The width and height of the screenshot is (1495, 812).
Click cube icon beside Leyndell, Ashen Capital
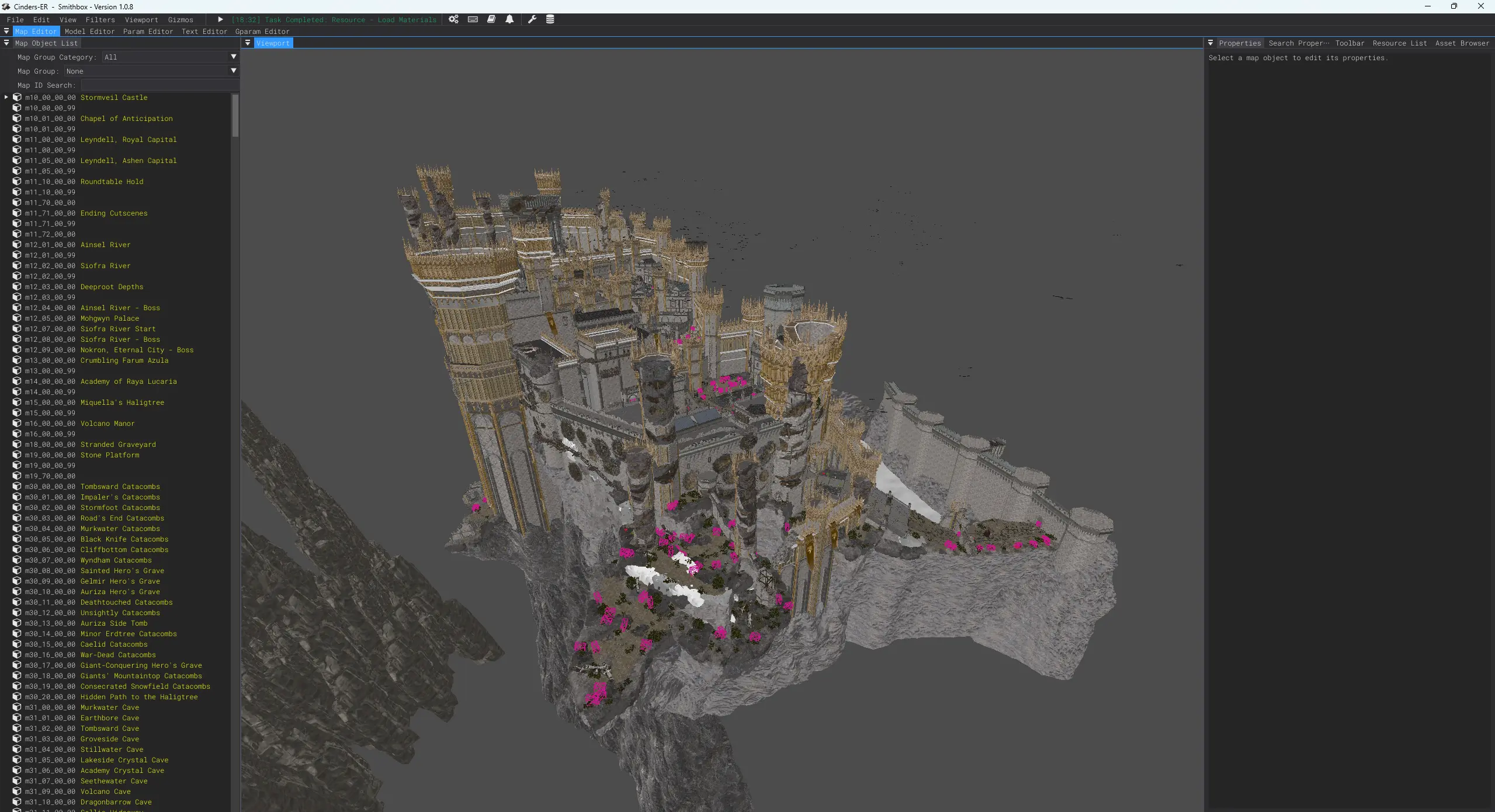(17, 161)
